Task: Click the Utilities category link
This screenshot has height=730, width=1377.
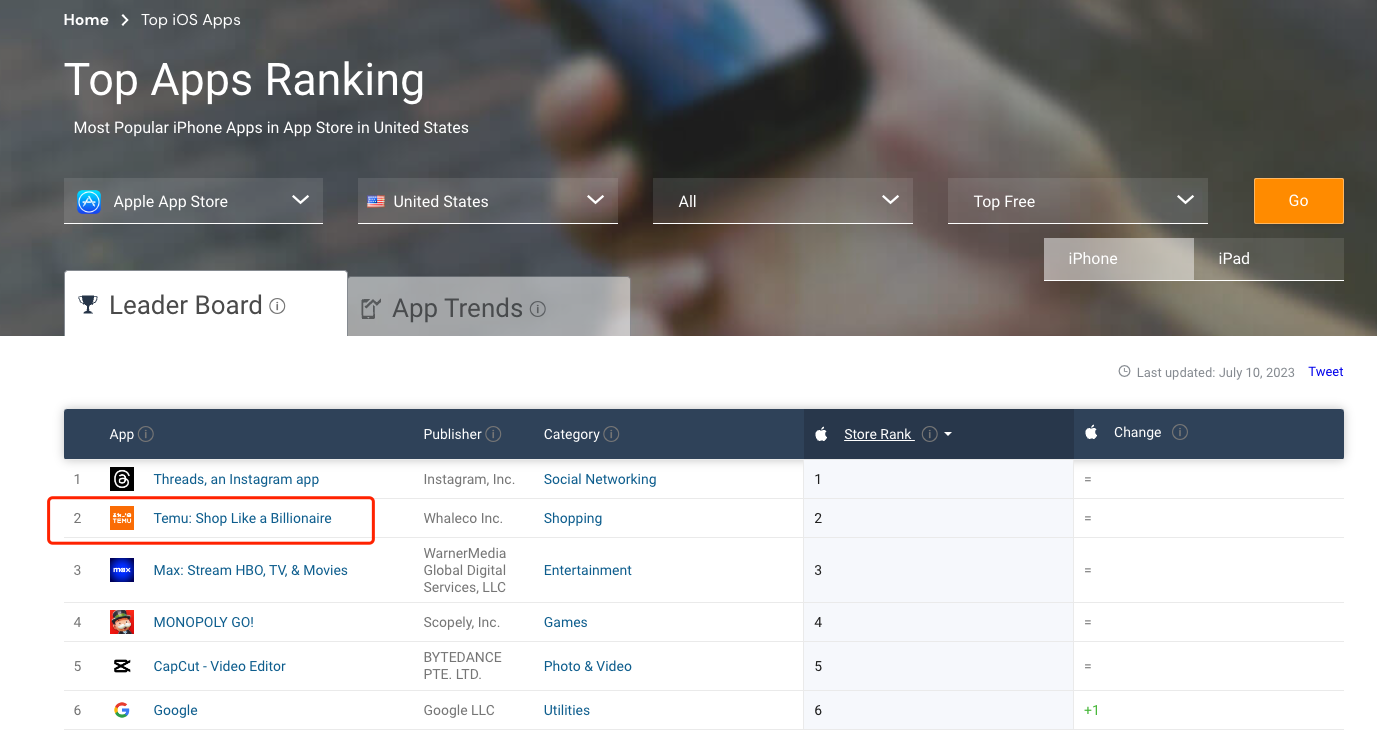Action: 567,710
